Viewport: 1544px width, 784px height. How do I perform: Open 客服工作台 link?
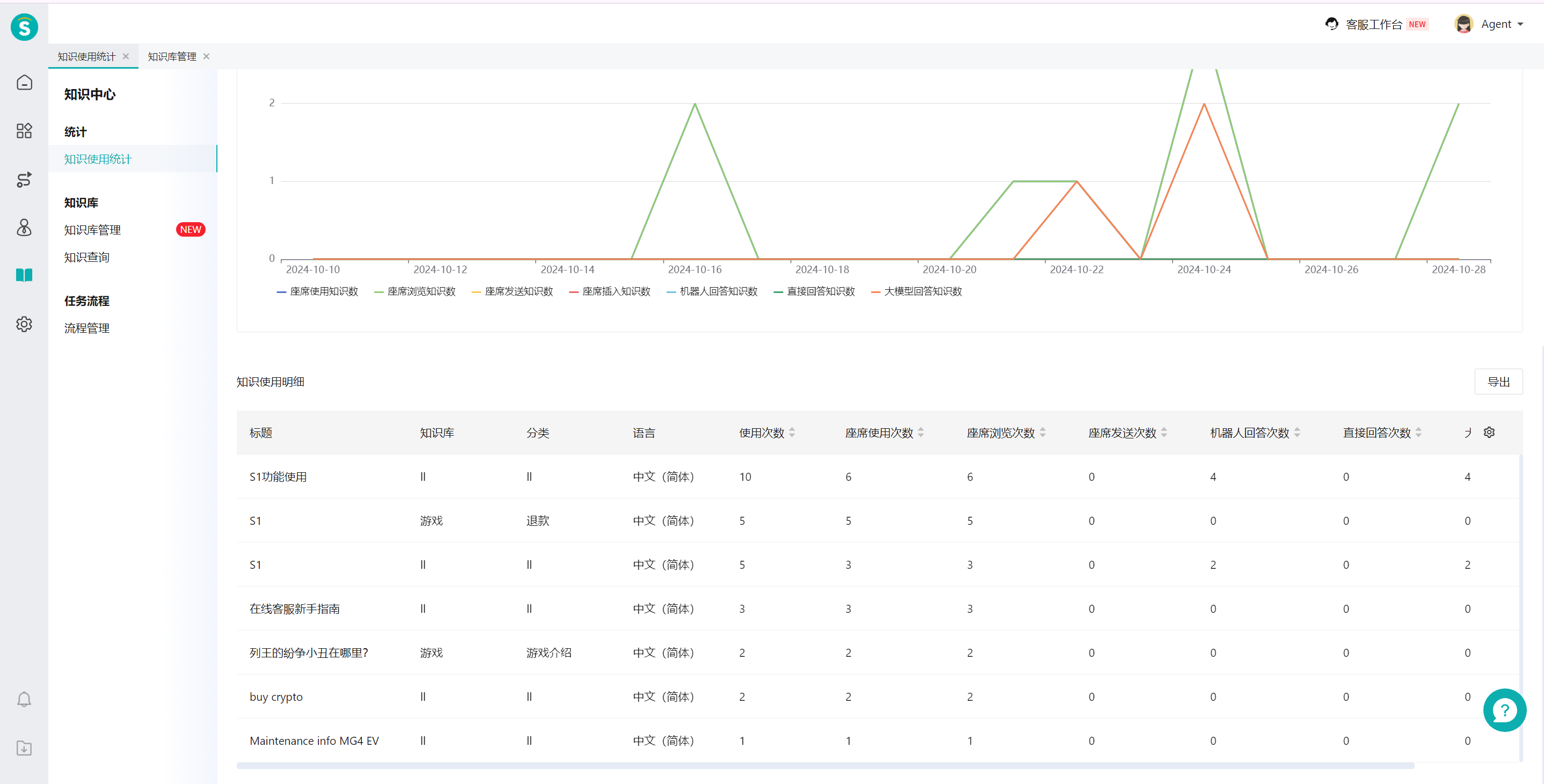point(1374,24)
